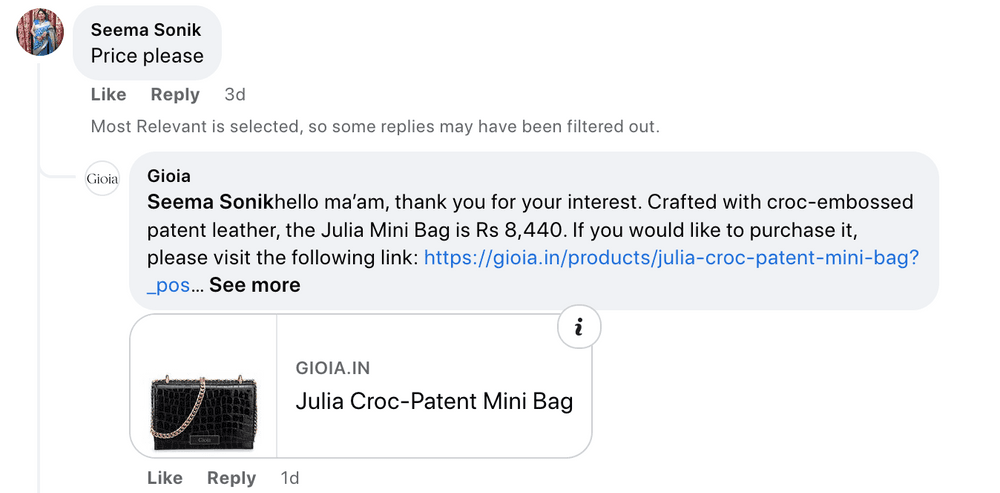Open the gioia.in product link in the reply

click(671, 258)
